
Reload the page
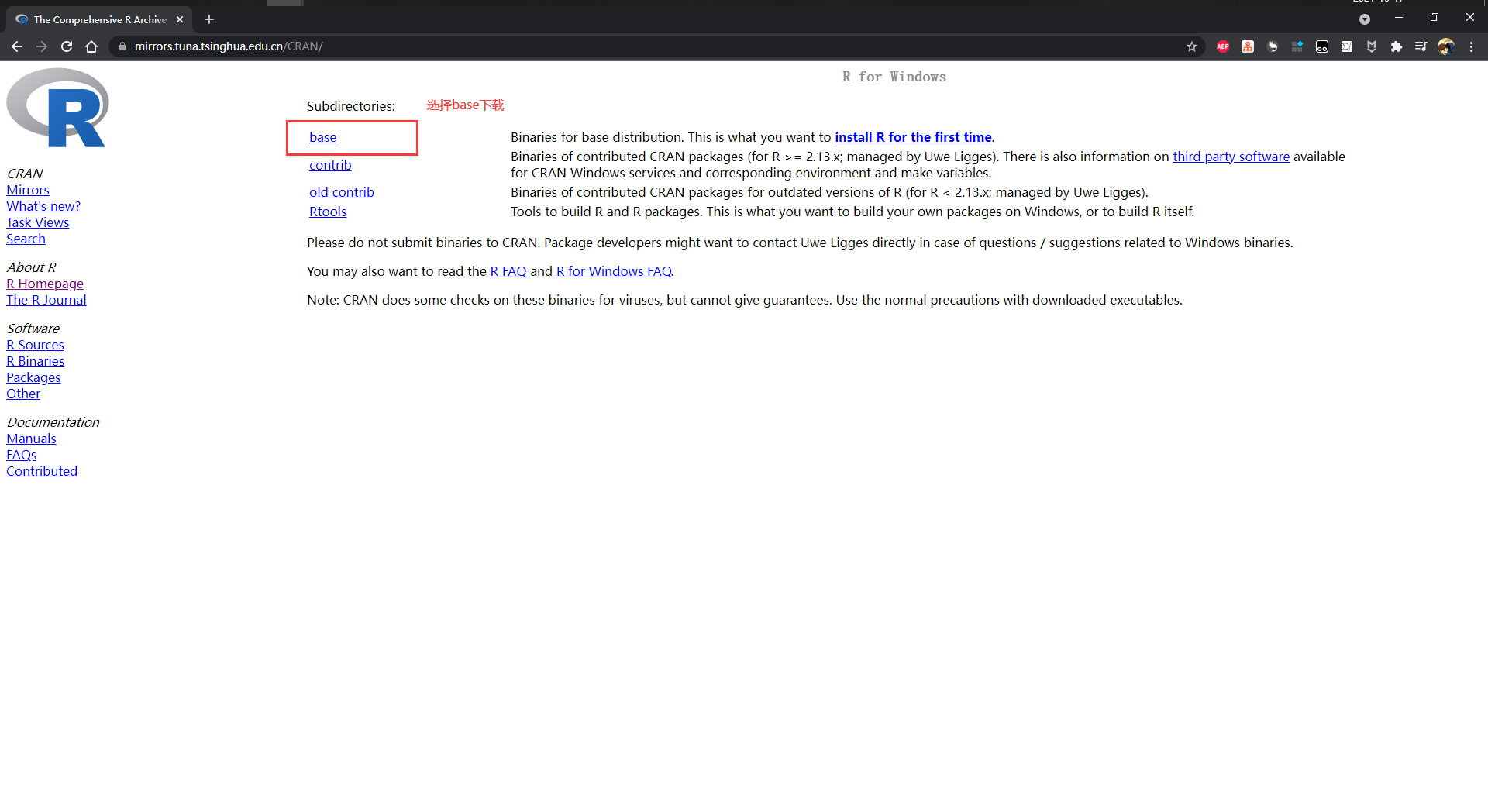pos(67,46)
